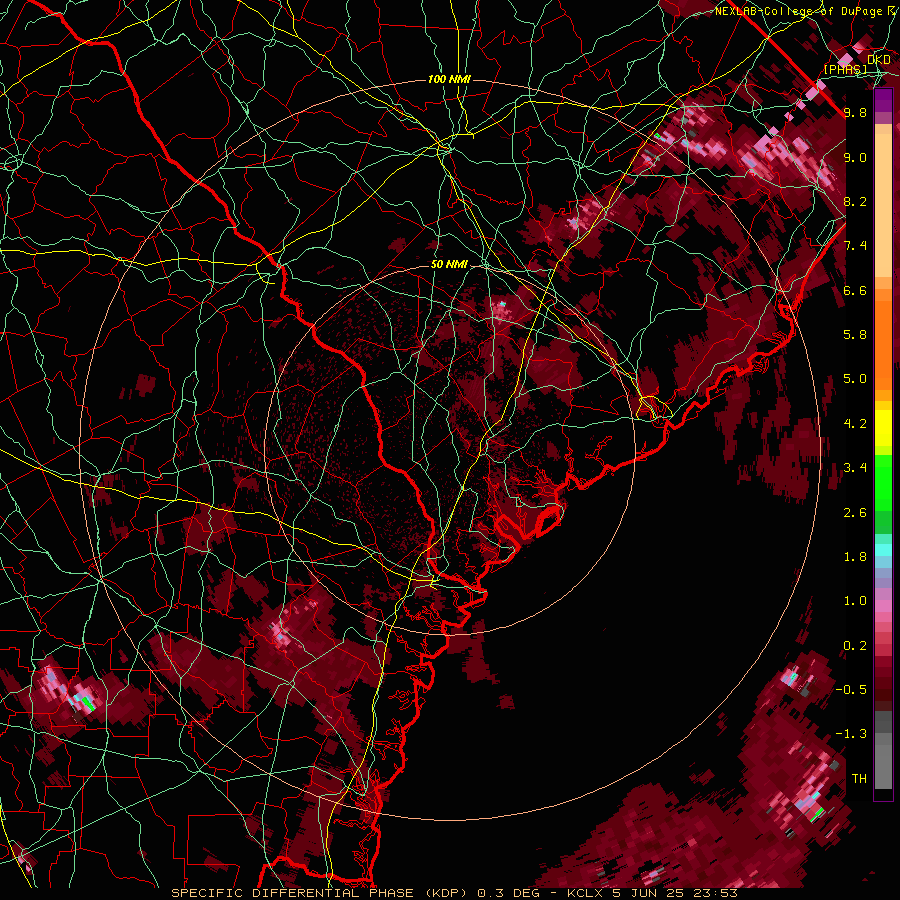Click the KCLX radar site identifier
The image size is (900, 900).
pos(587,893)
